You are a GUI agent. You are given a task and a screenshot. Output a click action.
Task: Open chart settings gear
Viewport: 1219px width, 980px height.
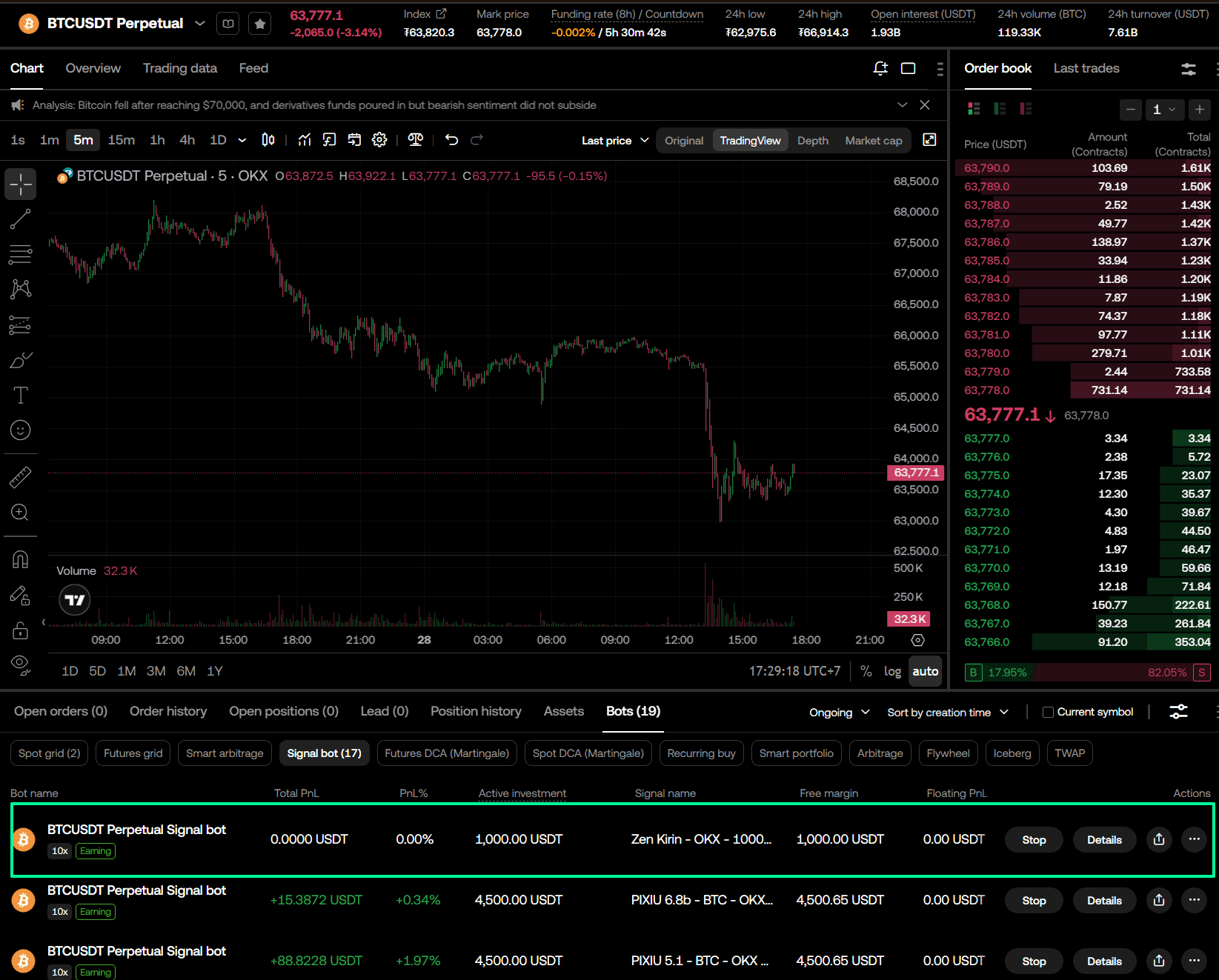[x=379, y=139]
